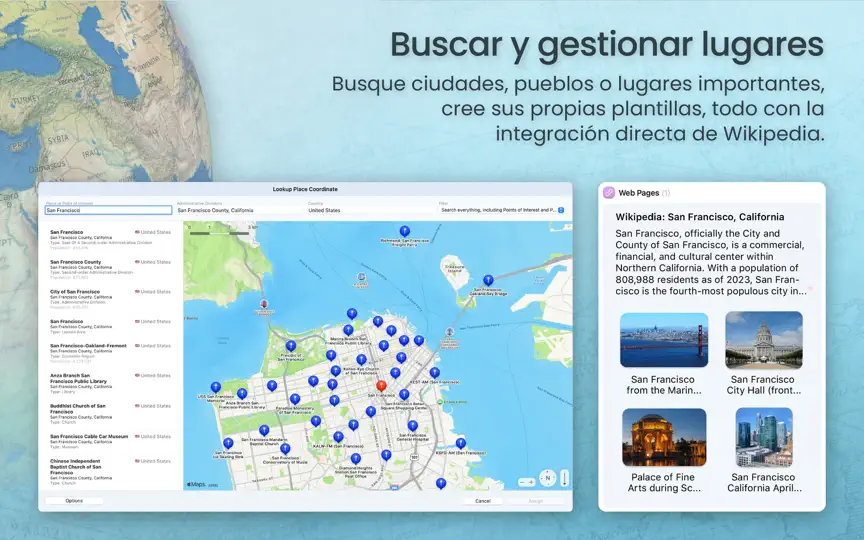864x540 pixels.
Task: Click the San Francisco Ice Skating Rink pin
Action: pos(228,444)
